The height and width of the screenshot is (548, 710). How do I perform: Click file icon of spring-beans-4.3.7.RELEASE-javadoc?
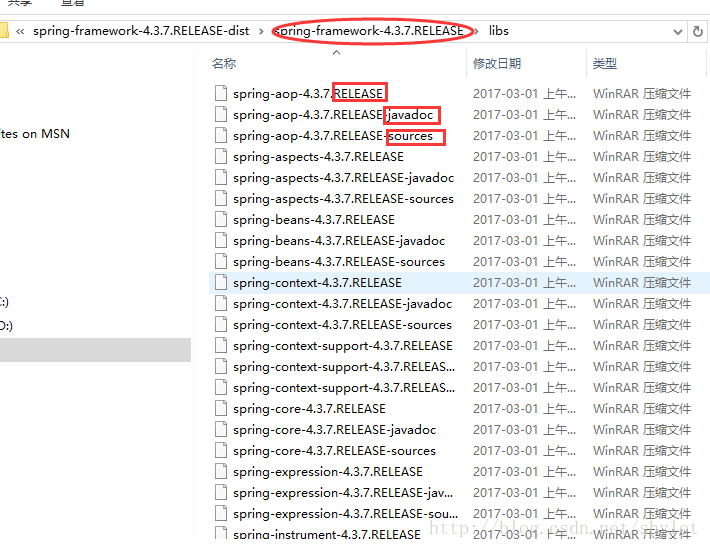pos(221,240)
